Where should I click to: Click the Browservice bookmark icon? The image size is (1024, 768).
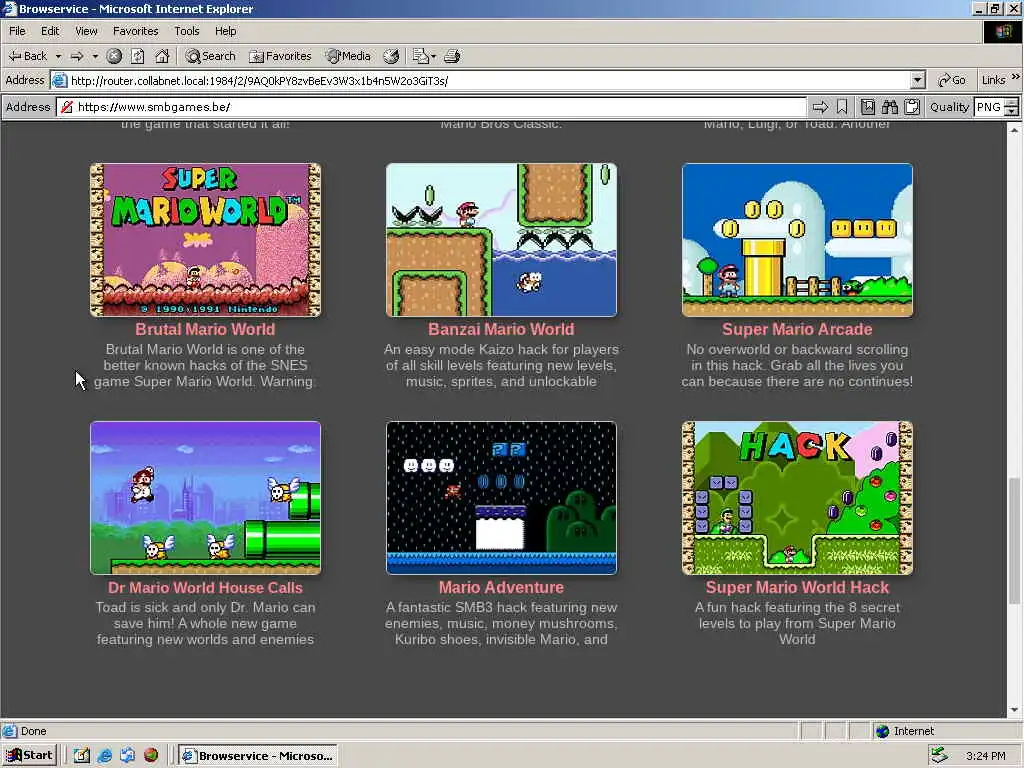[842, 107]
